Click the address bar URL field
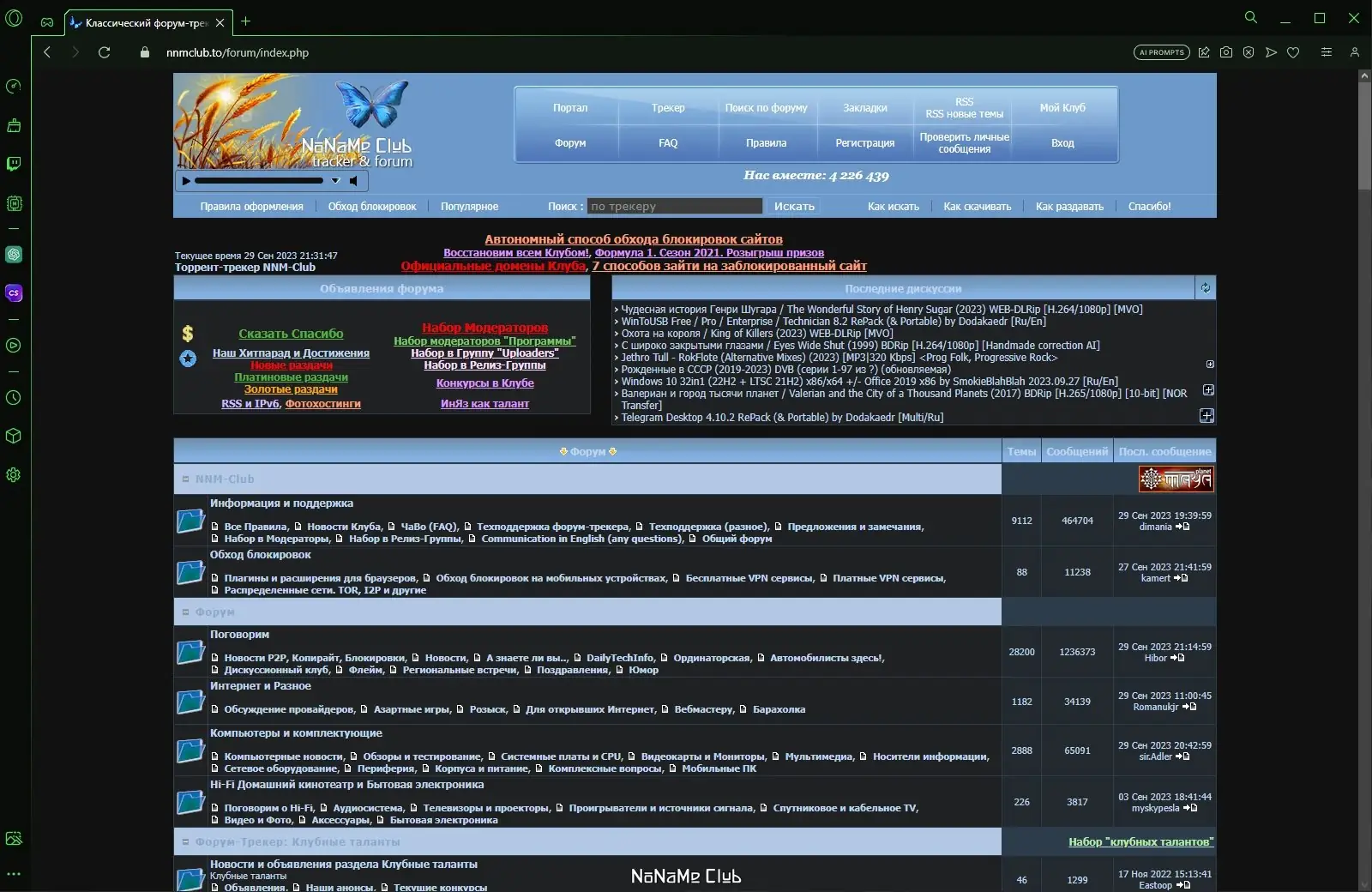 coord(238,52)
